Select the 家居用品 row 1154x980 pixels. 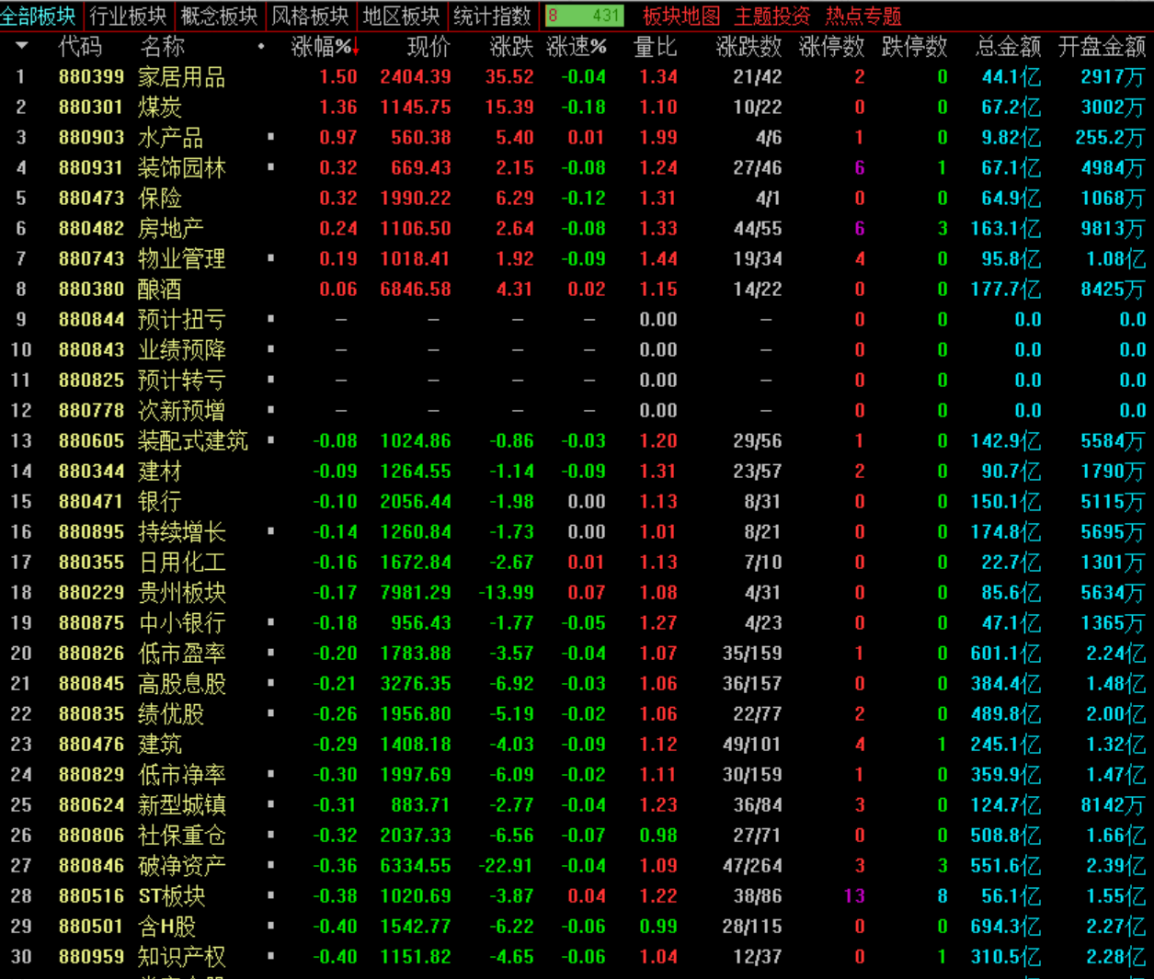[x=577, y=77]
